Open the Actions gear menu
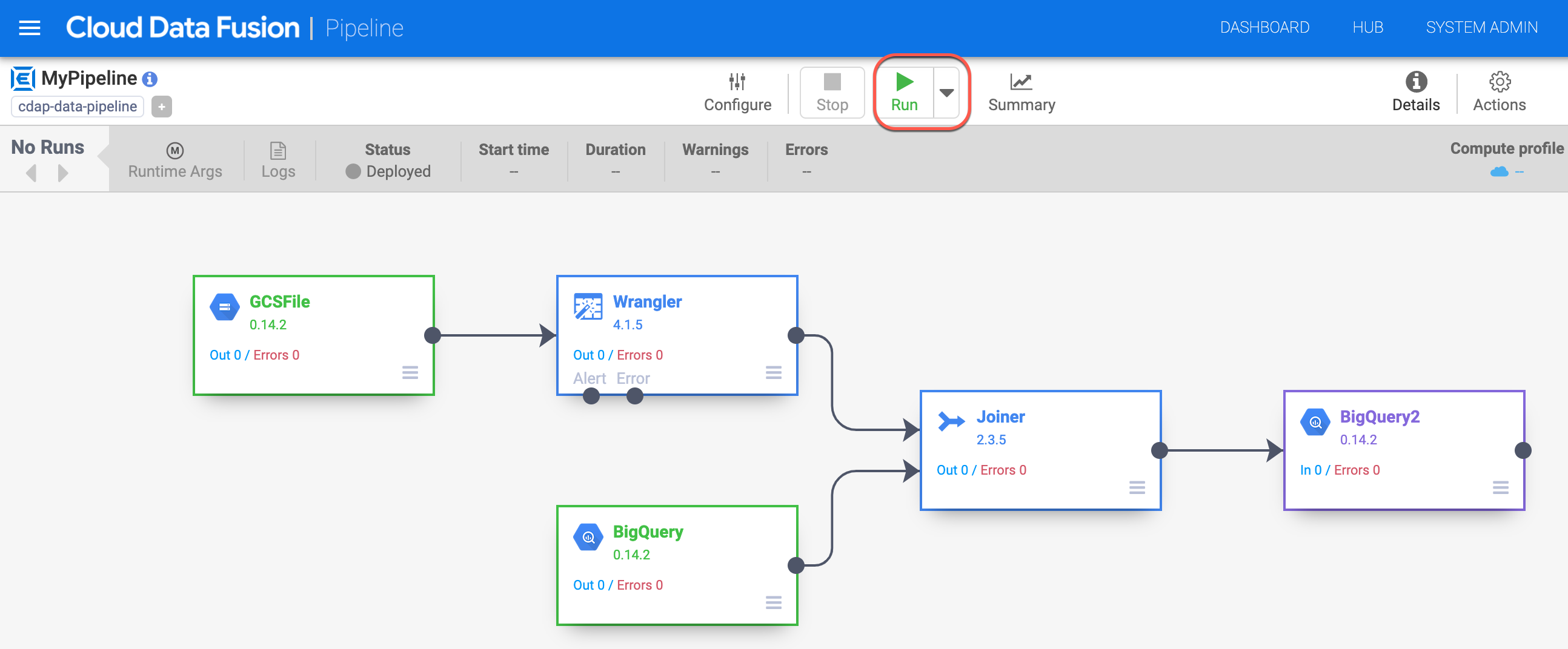The width and height of the screenshot is (1568, 649). 1498,82
